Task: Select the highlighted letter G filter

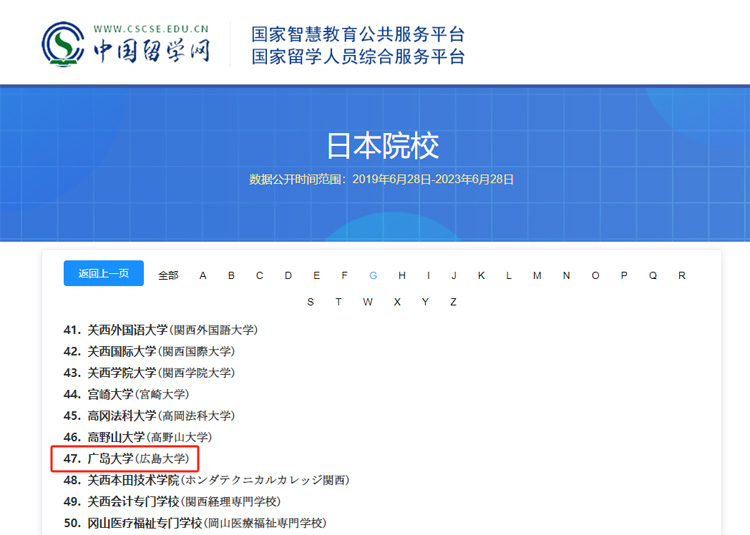Action: (373, 275)
